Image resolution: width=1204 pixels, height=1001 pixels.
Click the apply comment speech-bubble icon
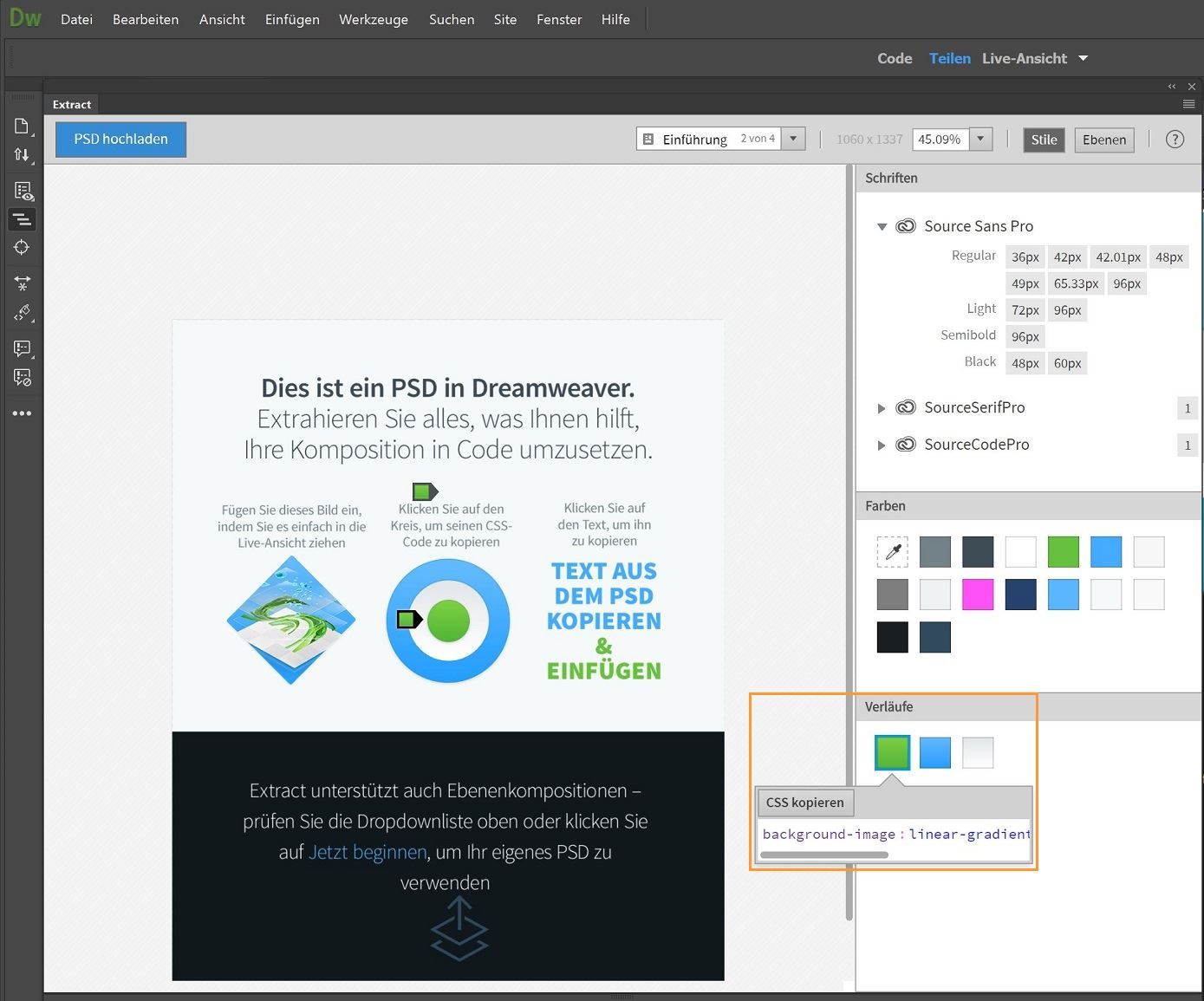(x=22, y=348)
